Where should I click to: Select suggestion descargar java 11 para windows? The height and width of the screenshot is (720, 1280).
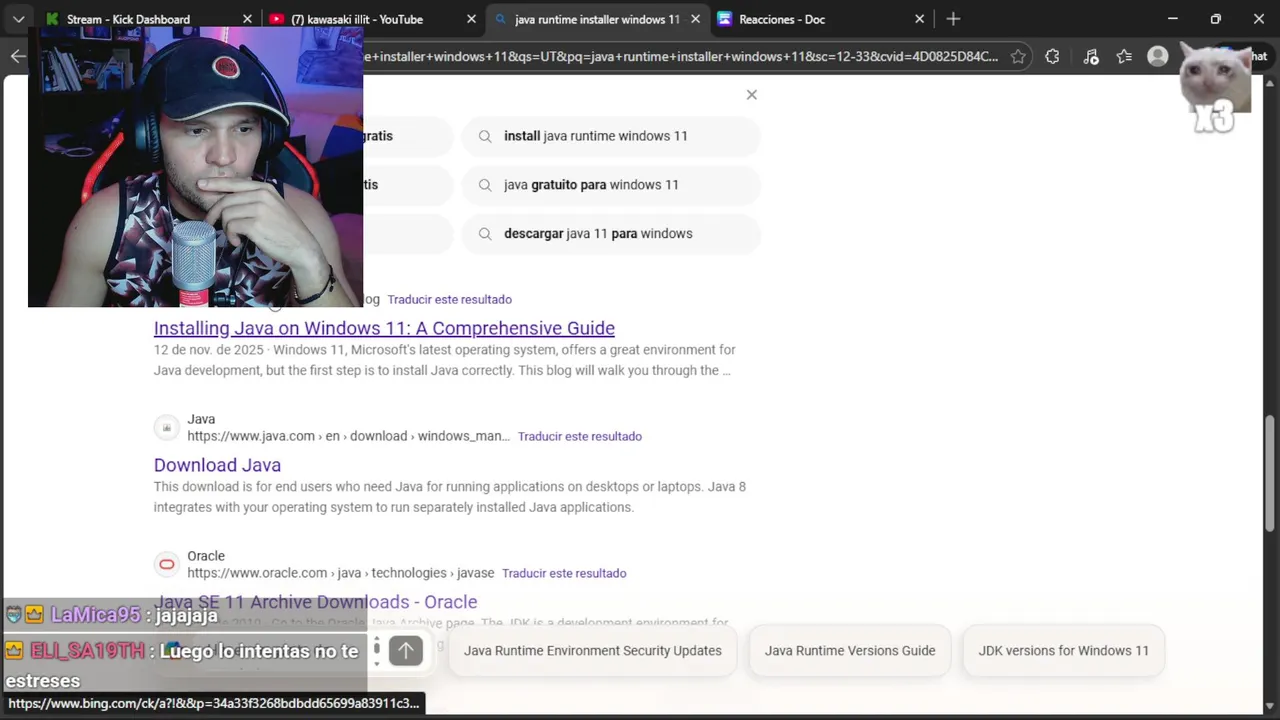[611, 234]
